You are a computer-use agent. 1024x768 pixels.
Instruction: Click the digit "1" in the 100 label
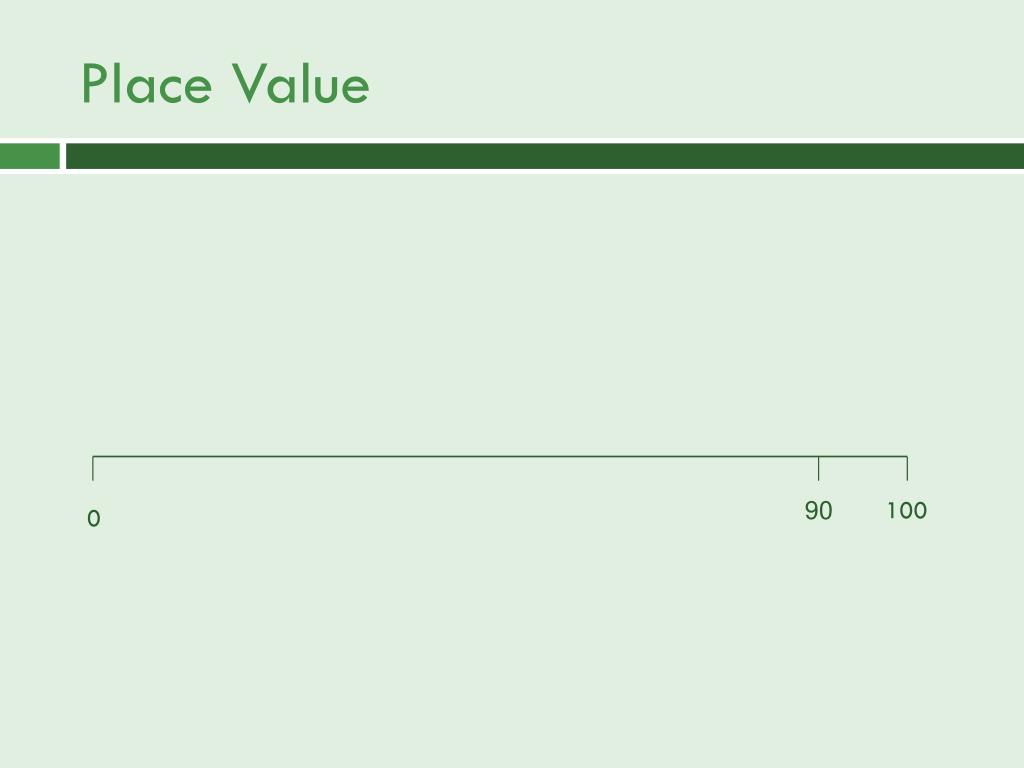(x=891, y=511)
